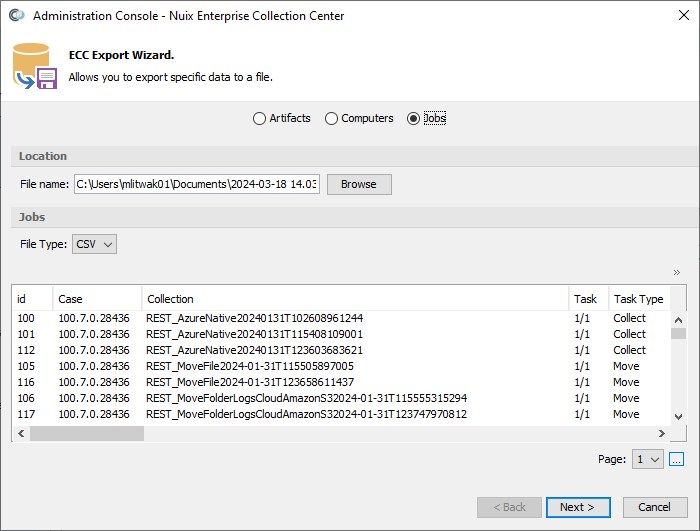Close the Administration Console window
This screenshot has width=700, height=531.
pyautogui.click(x=683, y=15)
